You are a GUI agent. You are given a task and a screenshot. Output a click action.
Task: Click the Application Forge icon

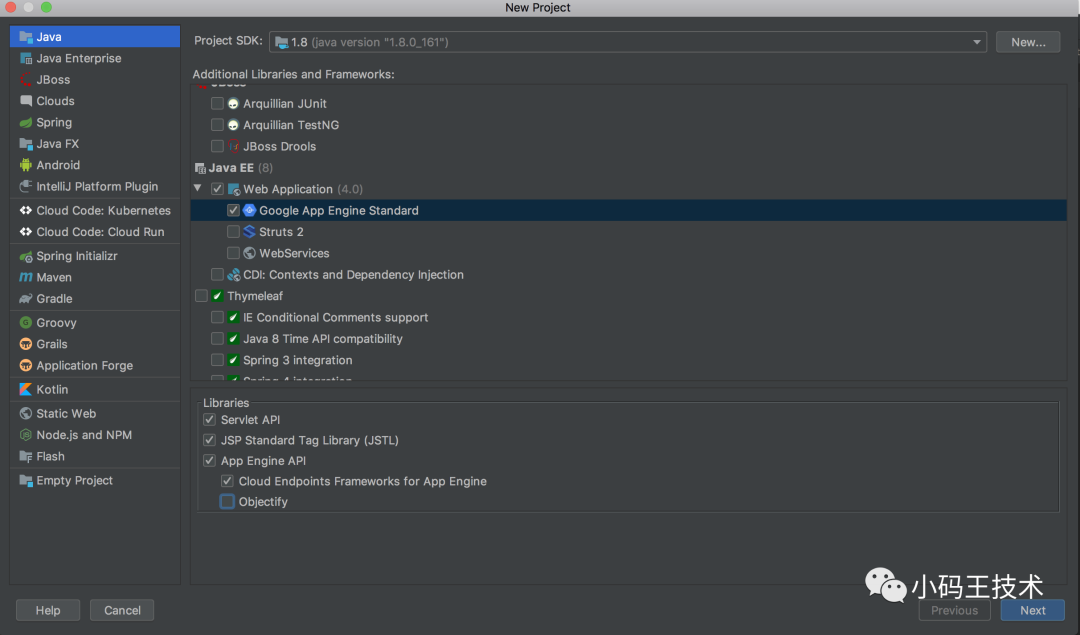click(x=26, y=365)
